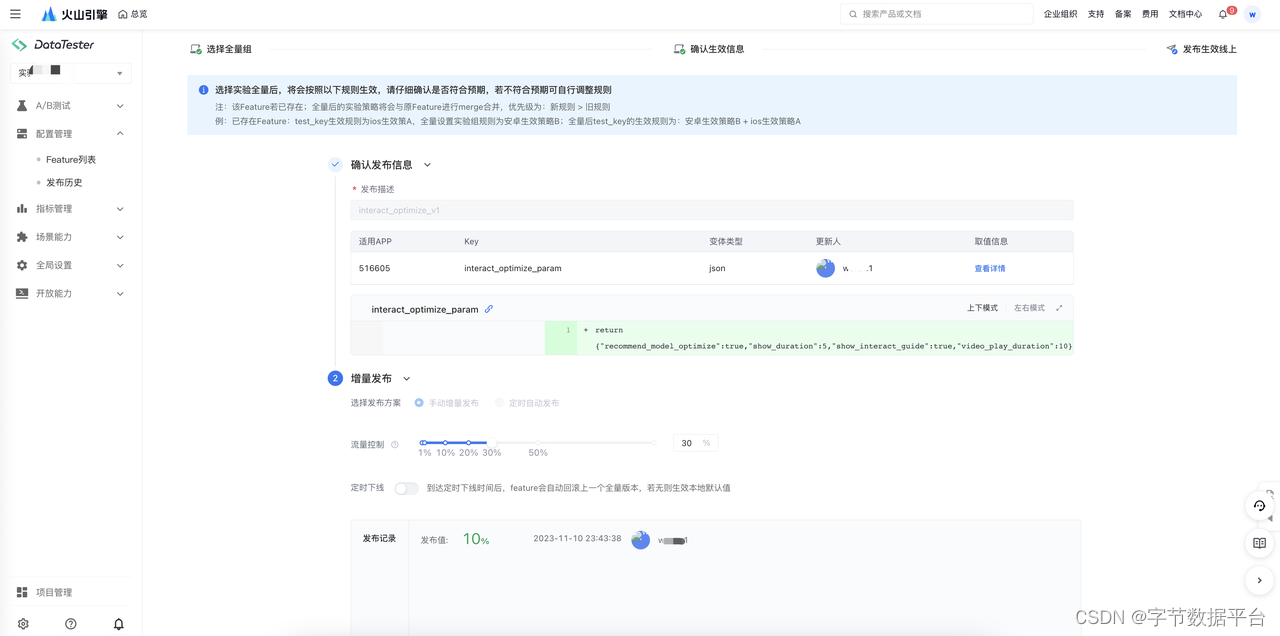Click the right-arrow floating button
Viewport: 1280px width, 636px height.
(x=1259, y=580)
